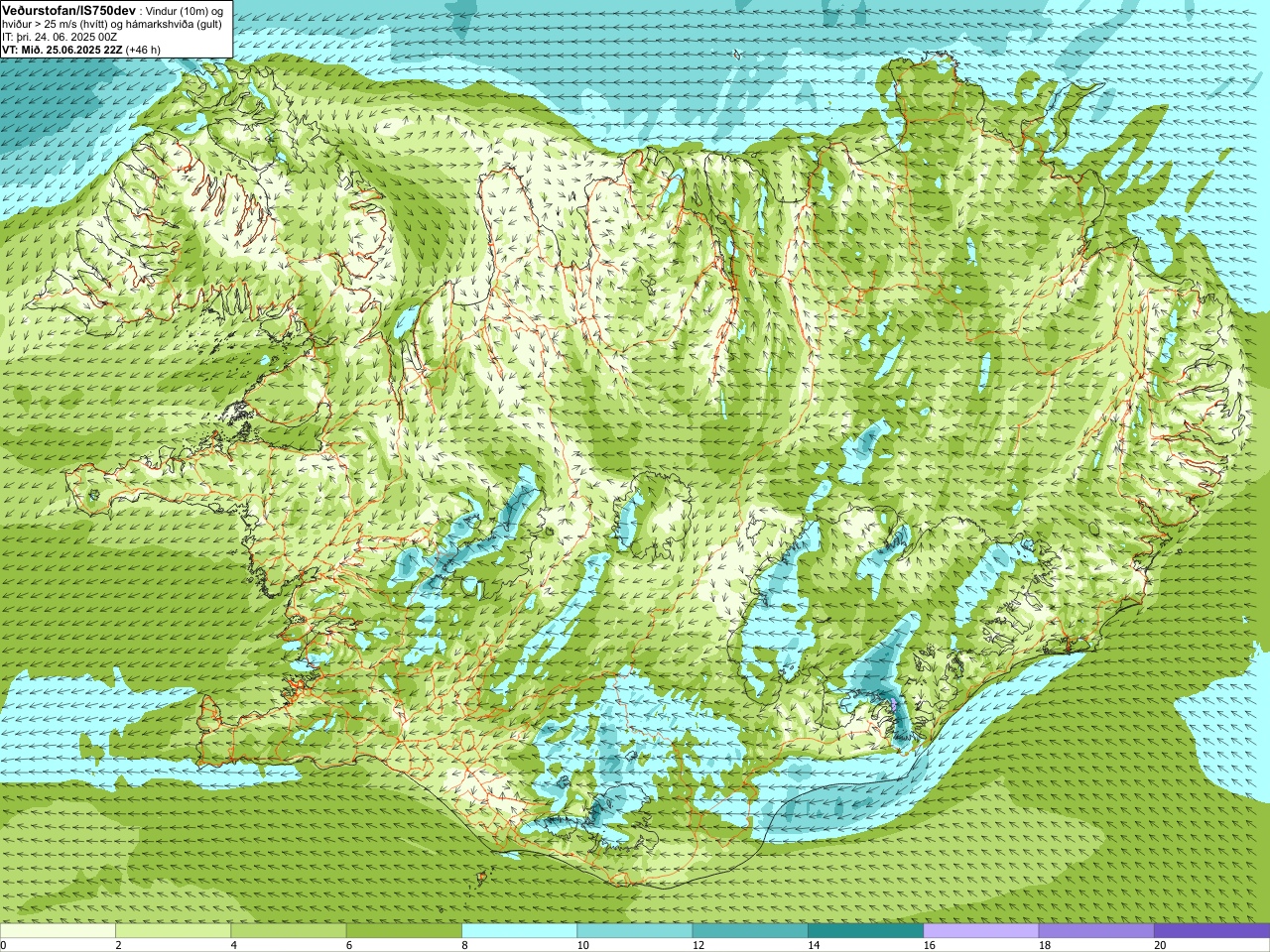This screenshot has width=1270, height=952.
Task: Choose the 16–18 m/s lavender legend swatch
Action: [x=981, y=931]
